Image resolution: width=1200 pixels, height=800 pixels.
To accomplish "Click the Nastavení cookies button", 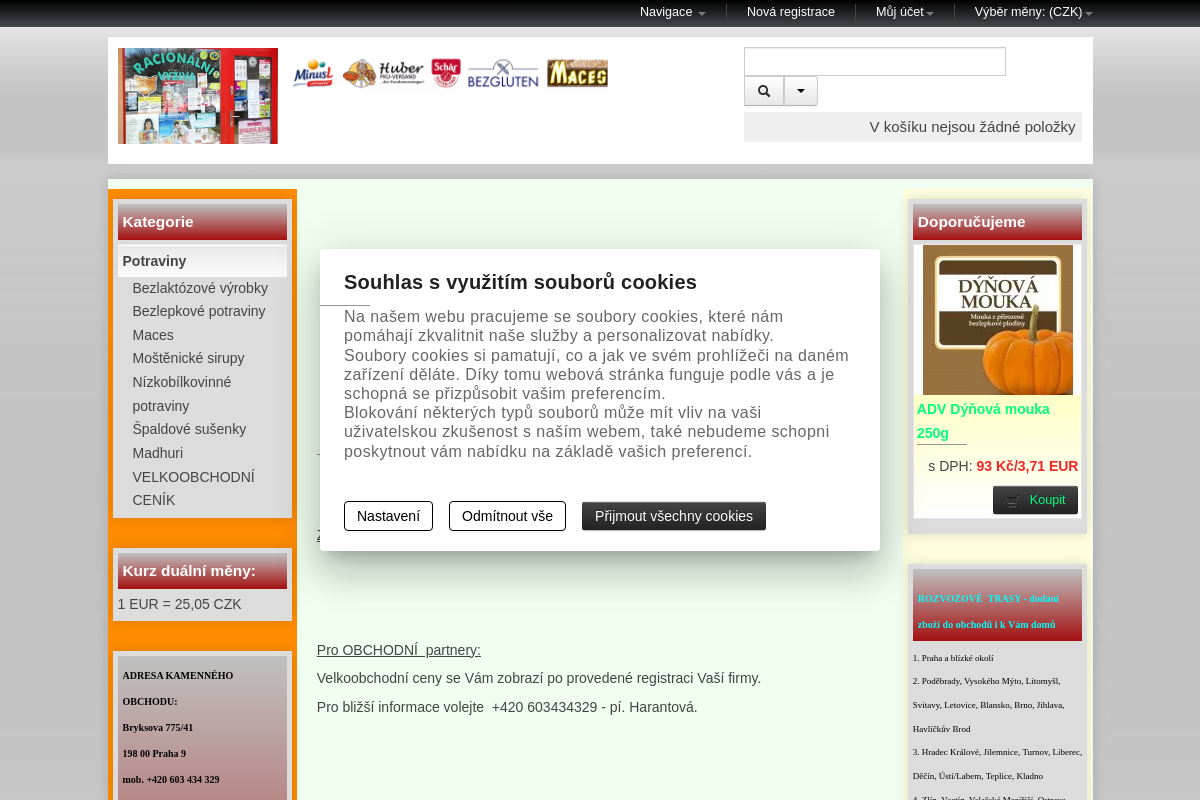I will tap(388, 516).
